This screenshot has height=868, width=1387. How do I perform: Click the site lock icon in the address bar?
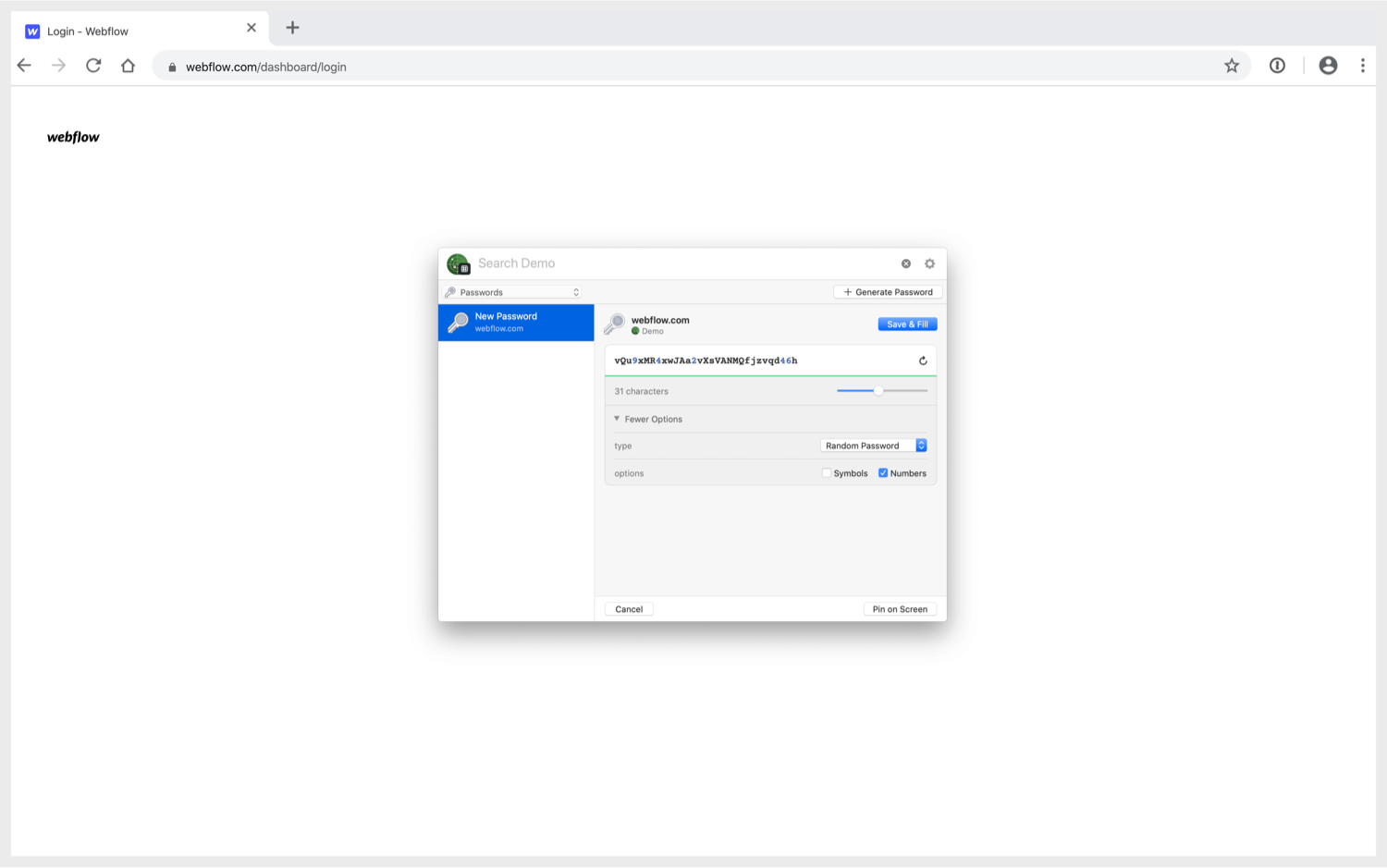click(172, 67)
